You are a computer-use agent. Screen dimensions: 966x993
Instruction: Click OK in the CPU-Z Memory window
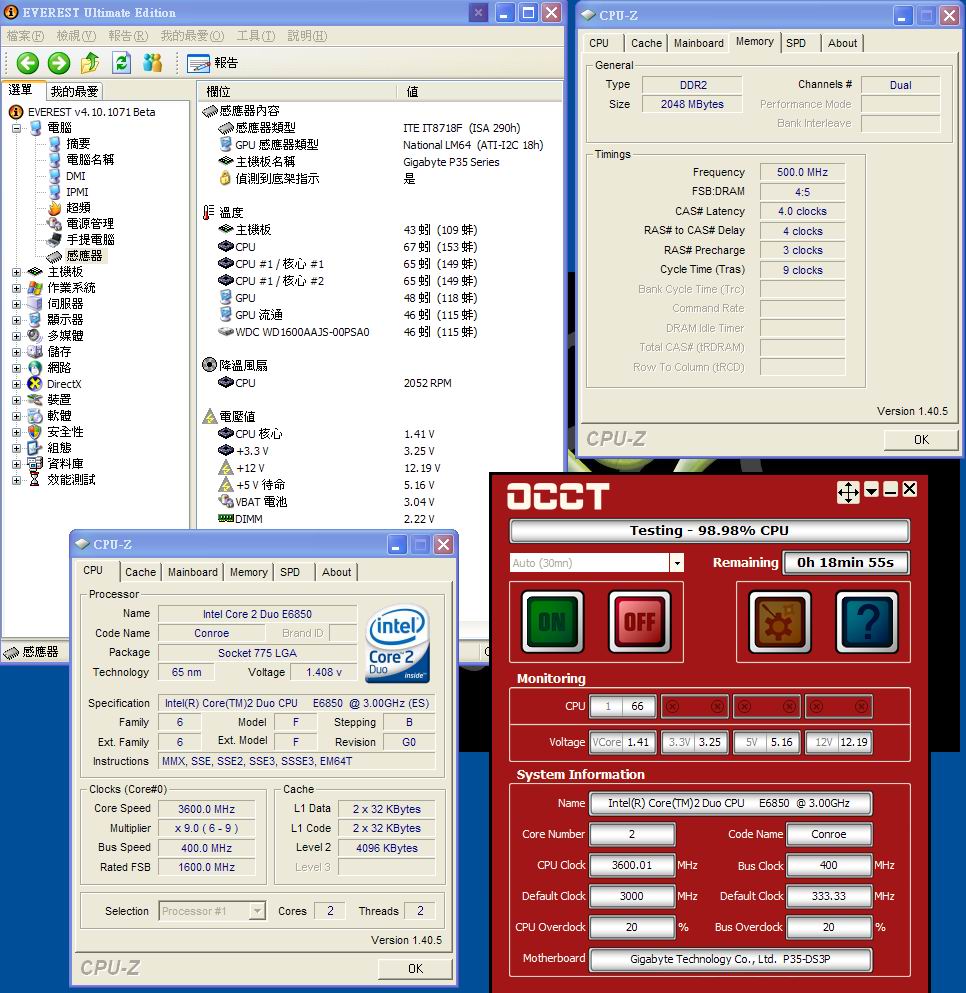pyautogui.click(x=921, y=439)
